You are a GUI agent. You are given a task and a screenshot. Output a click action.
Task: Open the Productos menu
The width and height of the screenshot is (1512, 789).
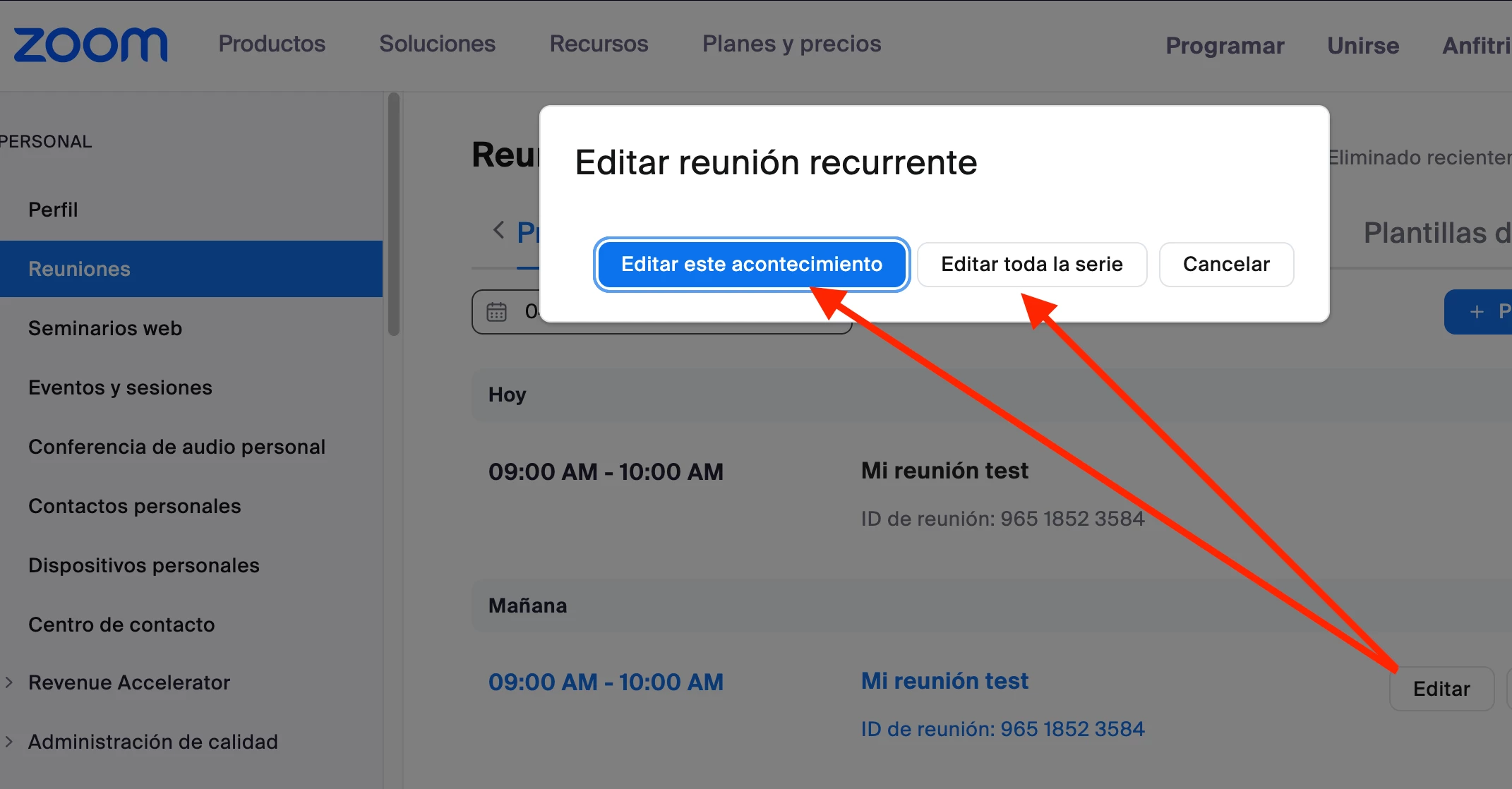point(272,44)
